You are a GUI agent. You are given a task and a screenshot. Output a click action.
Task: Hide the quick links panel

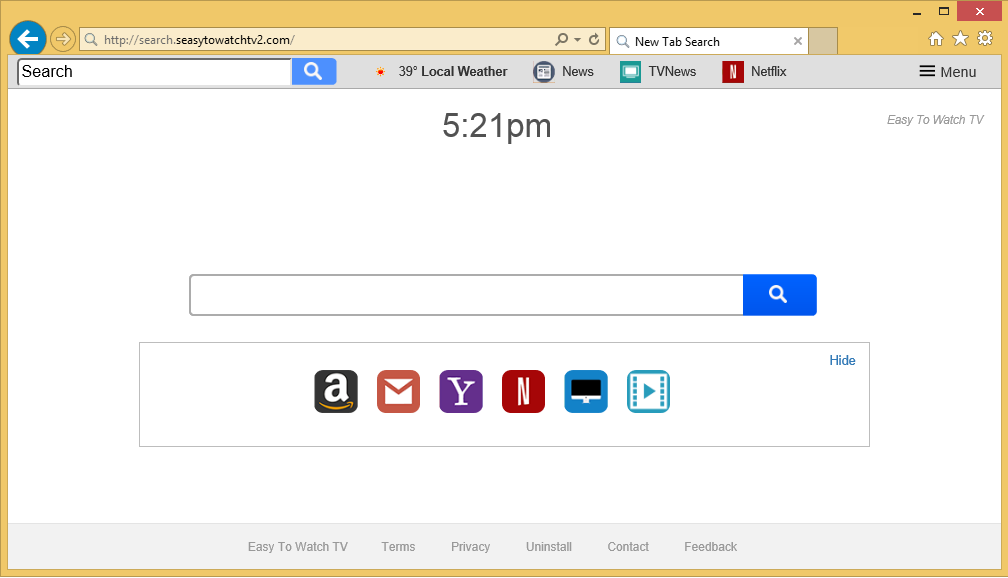[842, 360]
